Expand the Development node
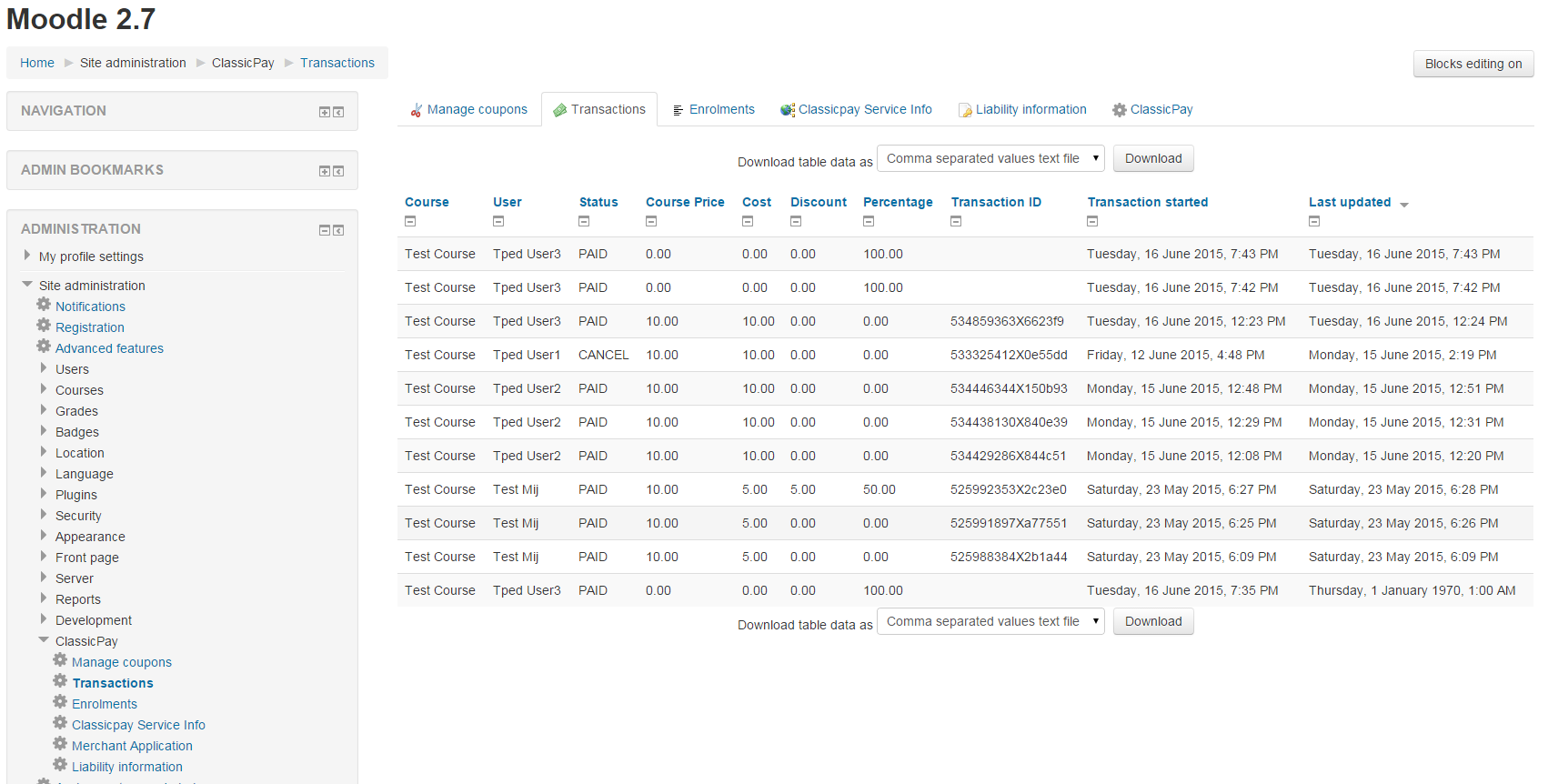 [x=44, y=619]
